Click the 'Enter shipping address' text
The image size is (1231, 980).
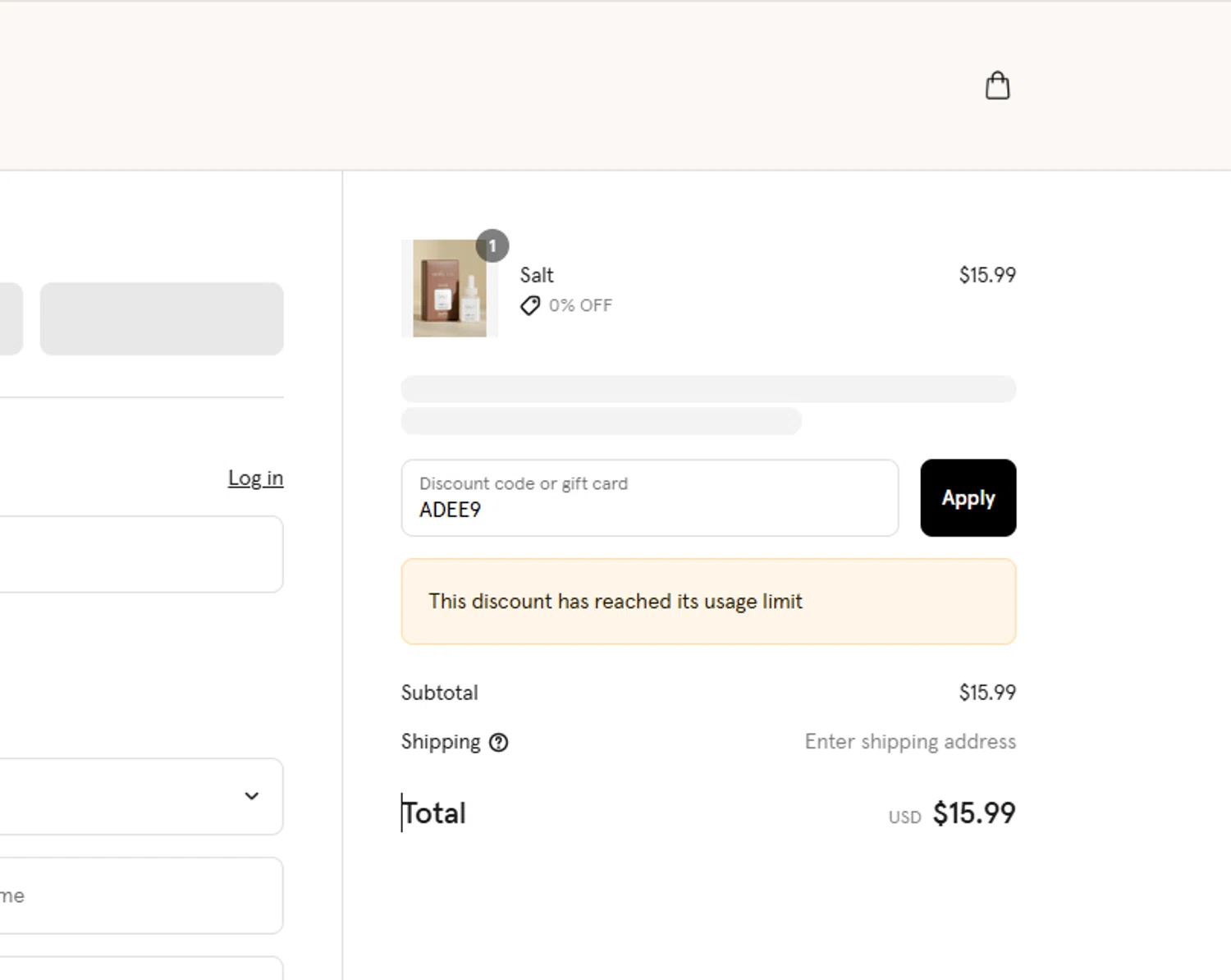910,742
